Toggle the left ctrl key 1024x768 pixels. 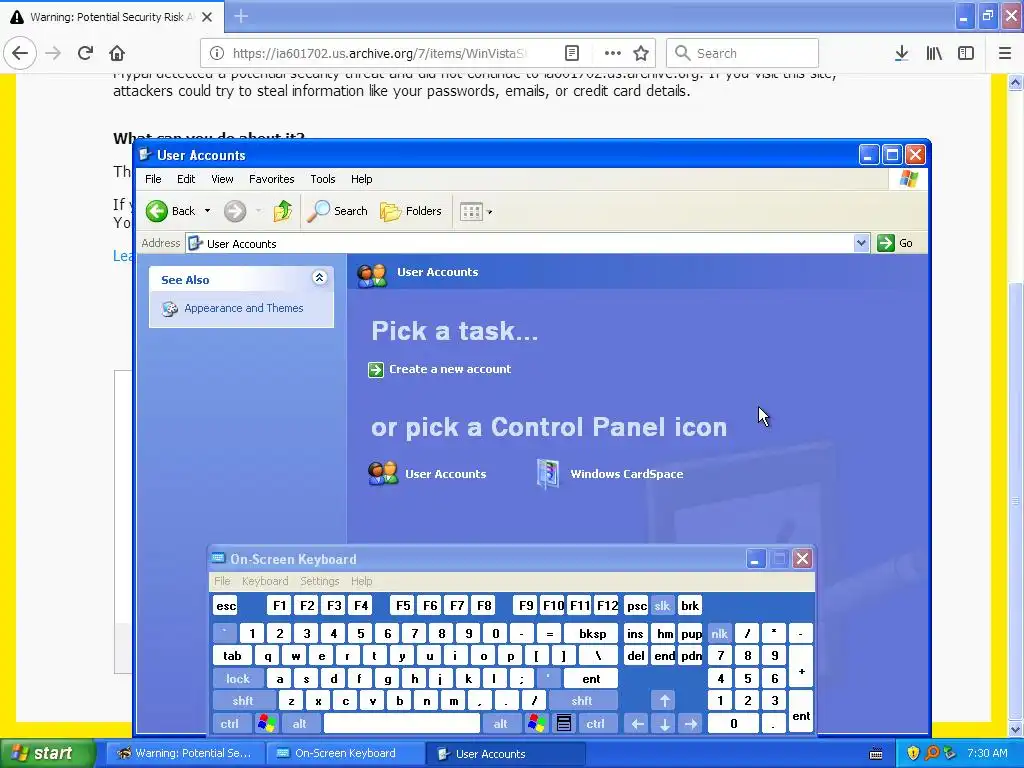click(229, 724)
